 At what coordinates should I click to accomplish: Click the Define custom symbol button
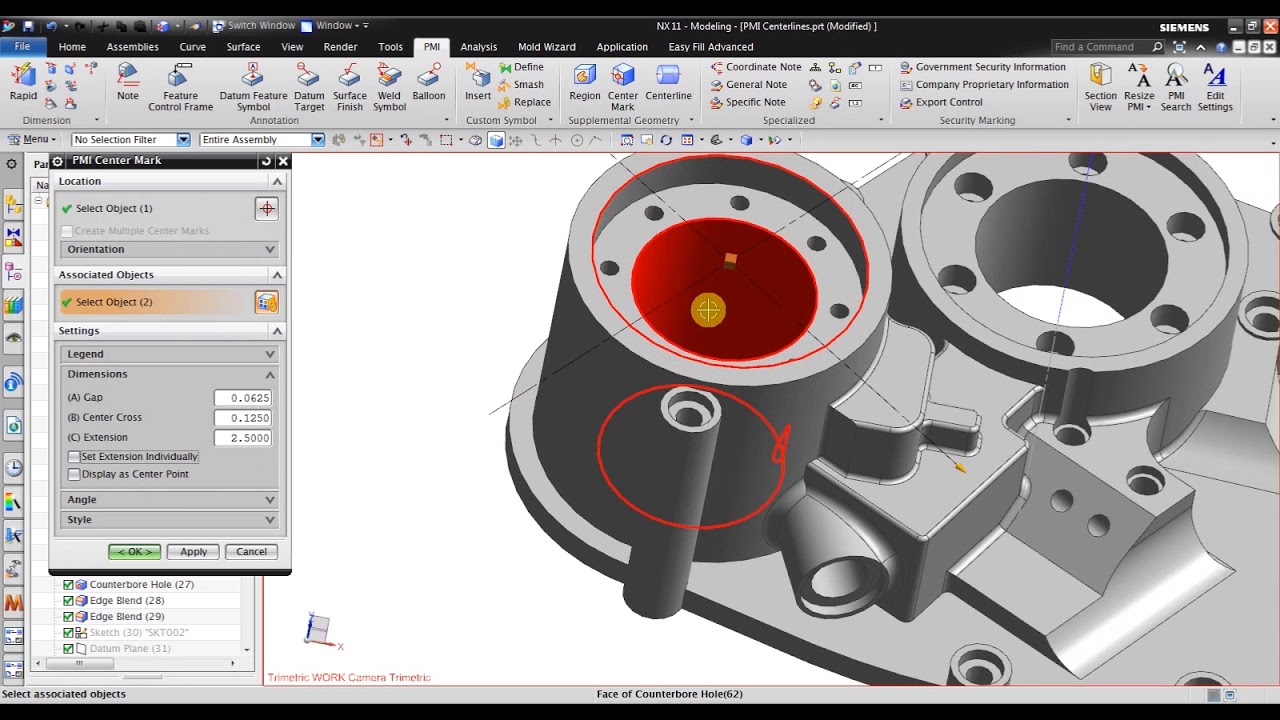tap(521, 67)
